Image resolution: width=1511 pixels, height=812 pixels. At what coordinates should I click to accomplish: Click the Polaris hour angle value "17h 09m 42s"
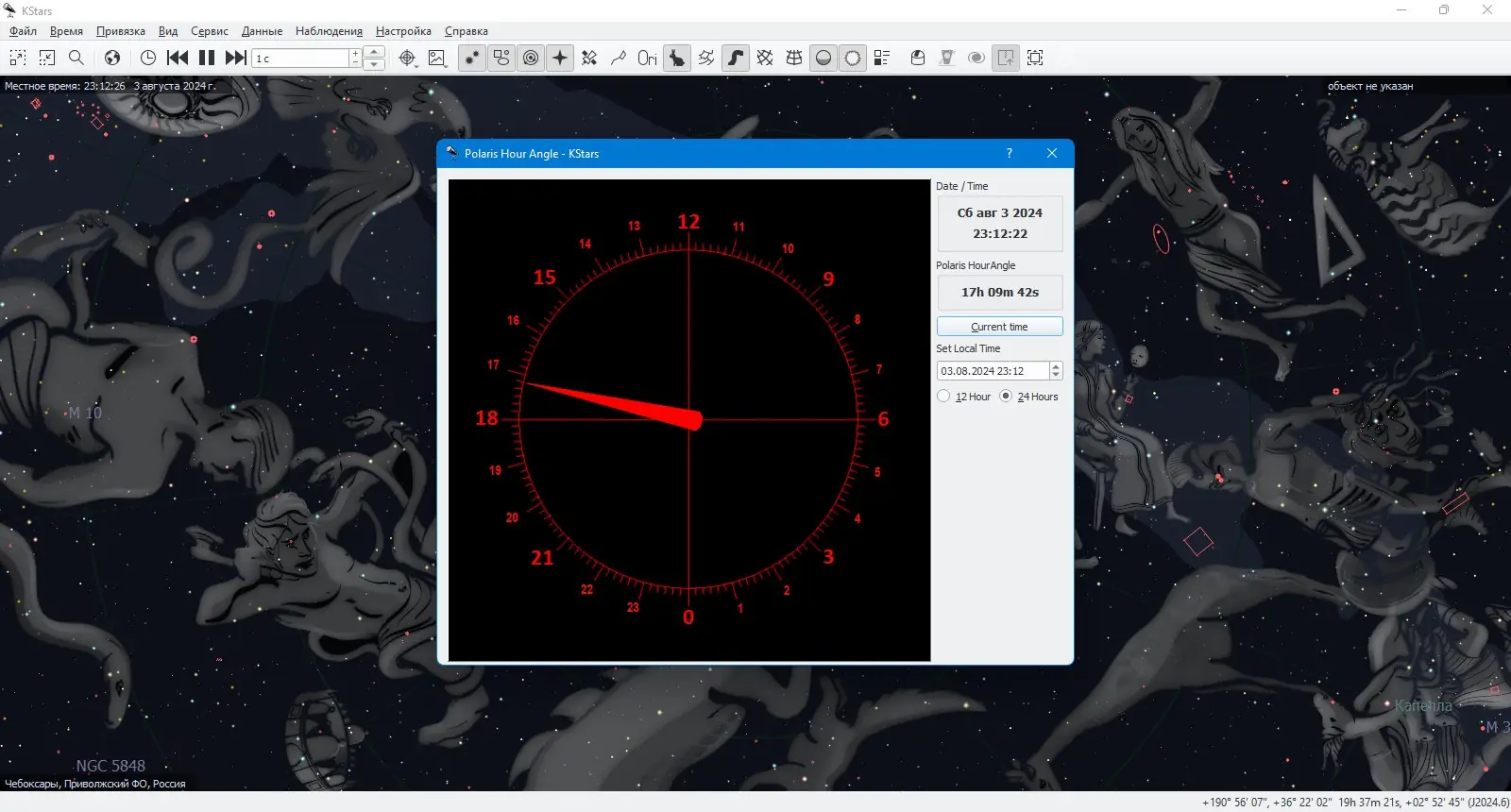[1000, 293]
